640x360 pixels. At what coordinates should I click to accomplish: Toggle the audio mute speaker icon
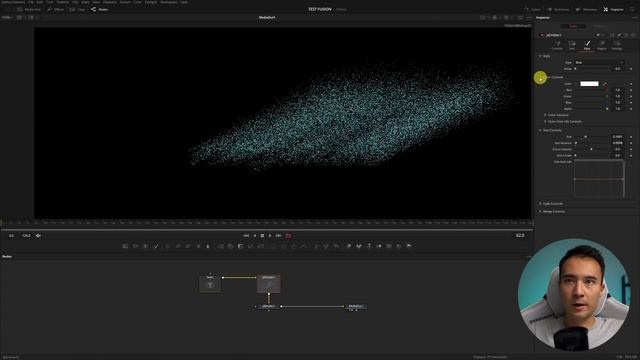[38, 236]
